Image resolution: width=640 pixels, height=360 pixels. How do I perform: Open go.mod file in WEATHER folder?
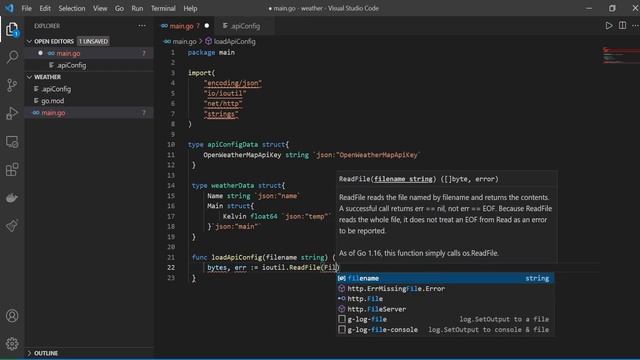[x=89, y=100]
